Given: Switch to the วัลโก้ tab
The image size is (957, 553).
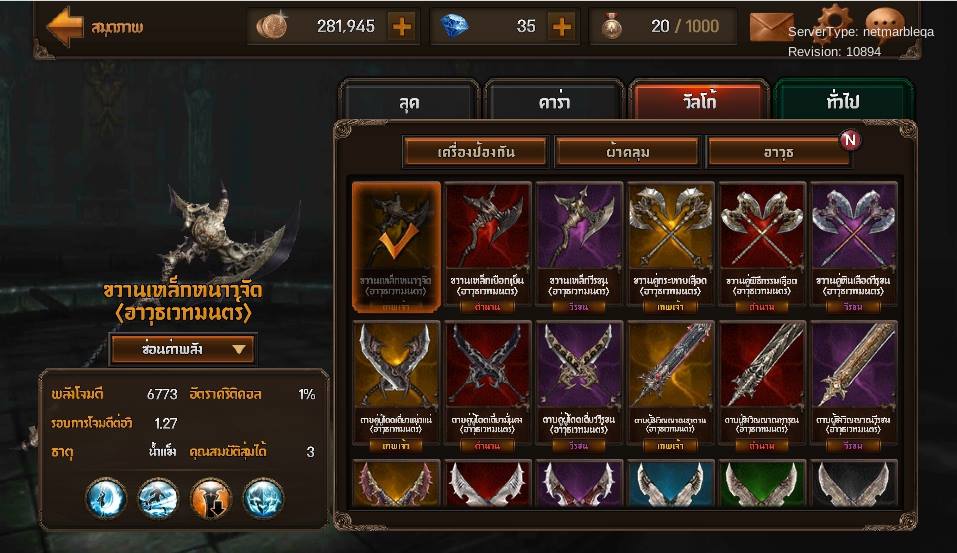Looking at the screenshot, I should [699, 100].
